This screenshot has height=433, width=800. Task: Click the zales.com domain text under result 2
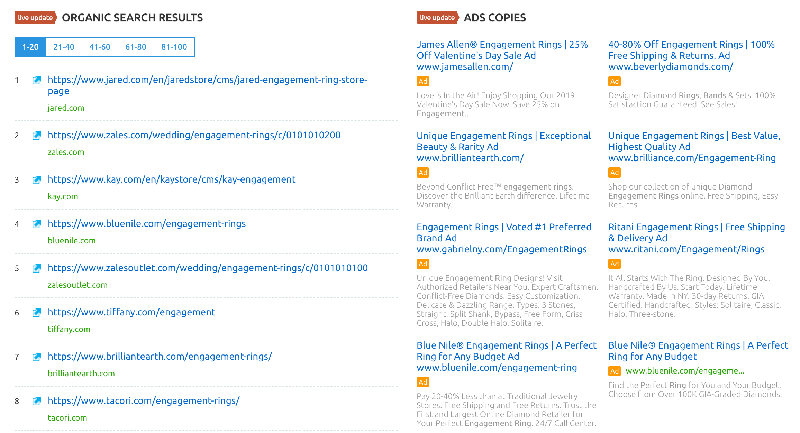[65, 151]
